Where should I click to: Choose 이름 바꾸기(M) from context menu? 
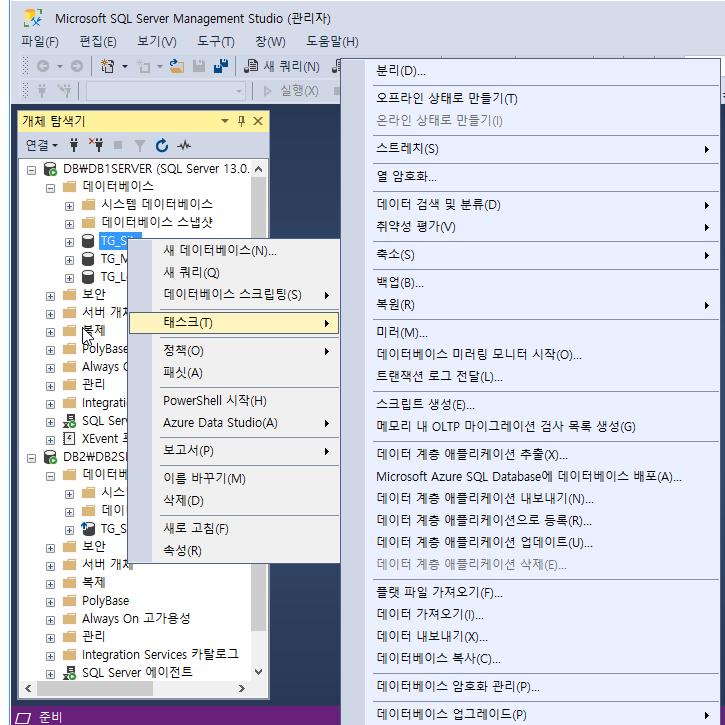[x=234, y=479]
